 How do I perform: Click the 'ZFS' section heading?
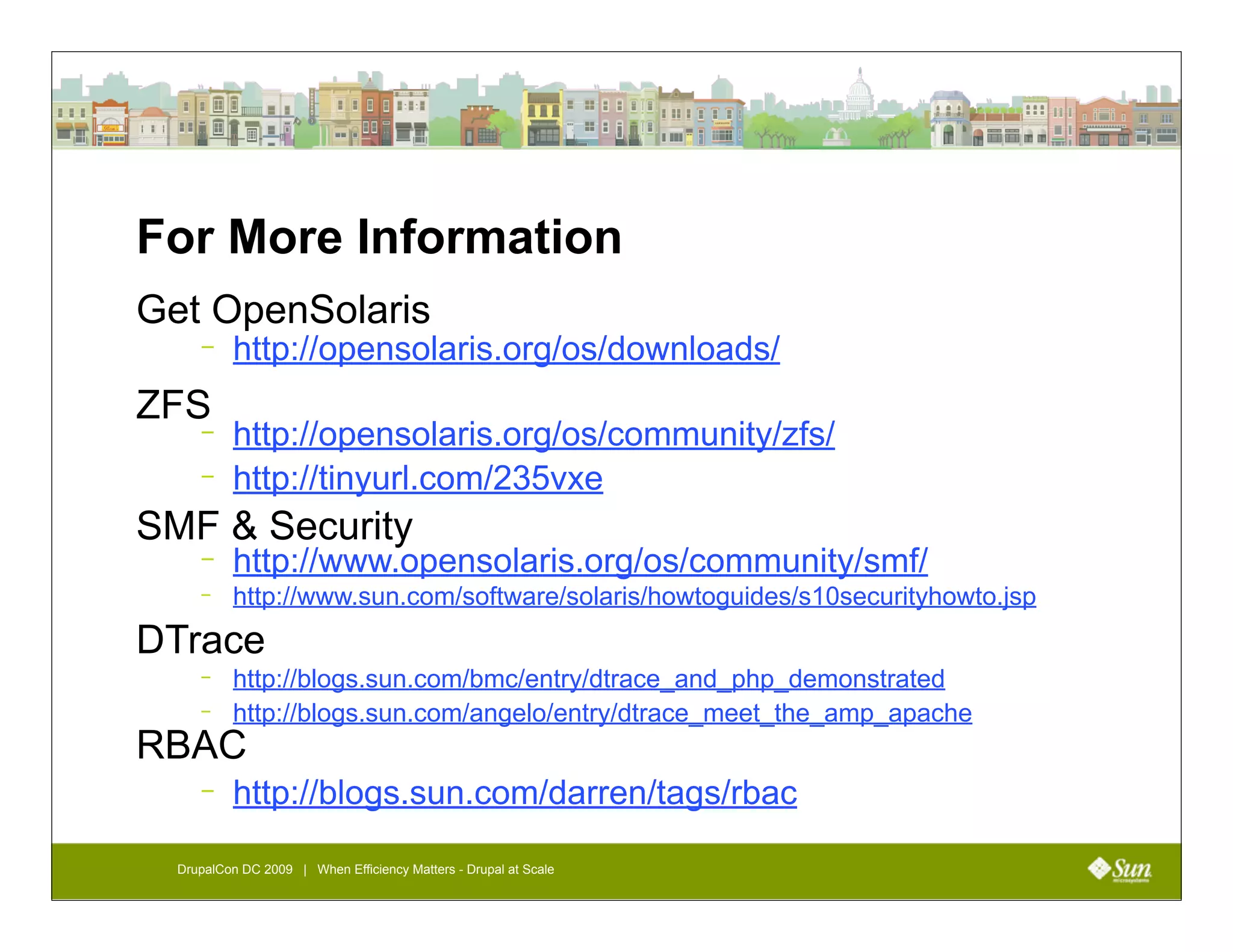[173, 404]
